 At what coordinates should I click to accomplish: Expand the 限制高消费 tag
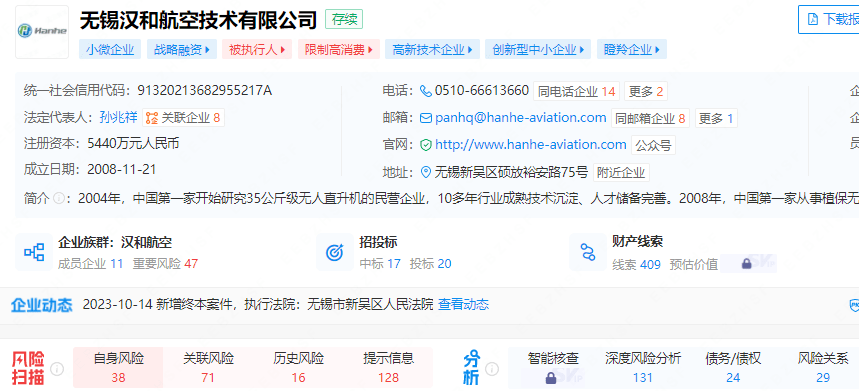pos(339,50)
